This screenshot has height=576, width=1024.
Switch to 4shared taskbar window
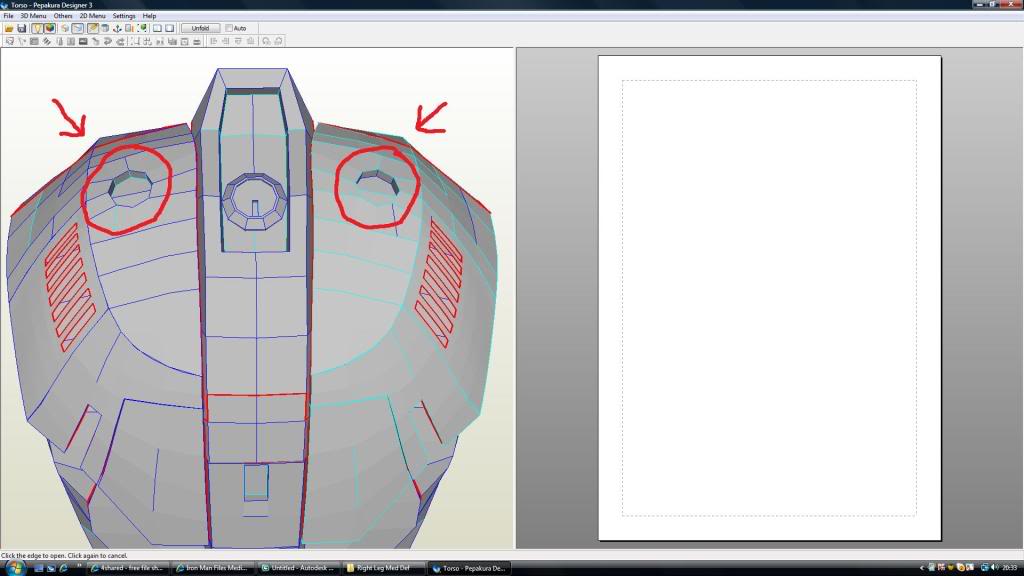tap(127, 568)
